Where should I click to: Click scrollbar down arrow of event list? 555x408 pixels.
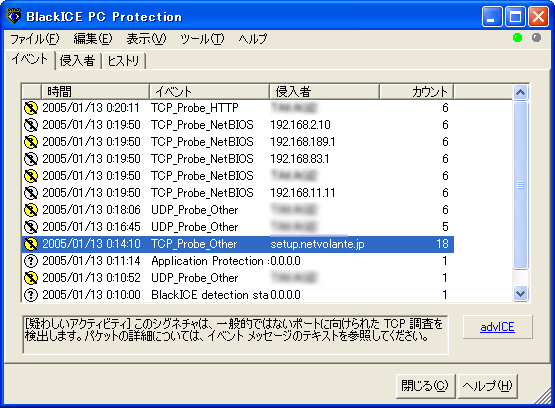coord(520,294)
